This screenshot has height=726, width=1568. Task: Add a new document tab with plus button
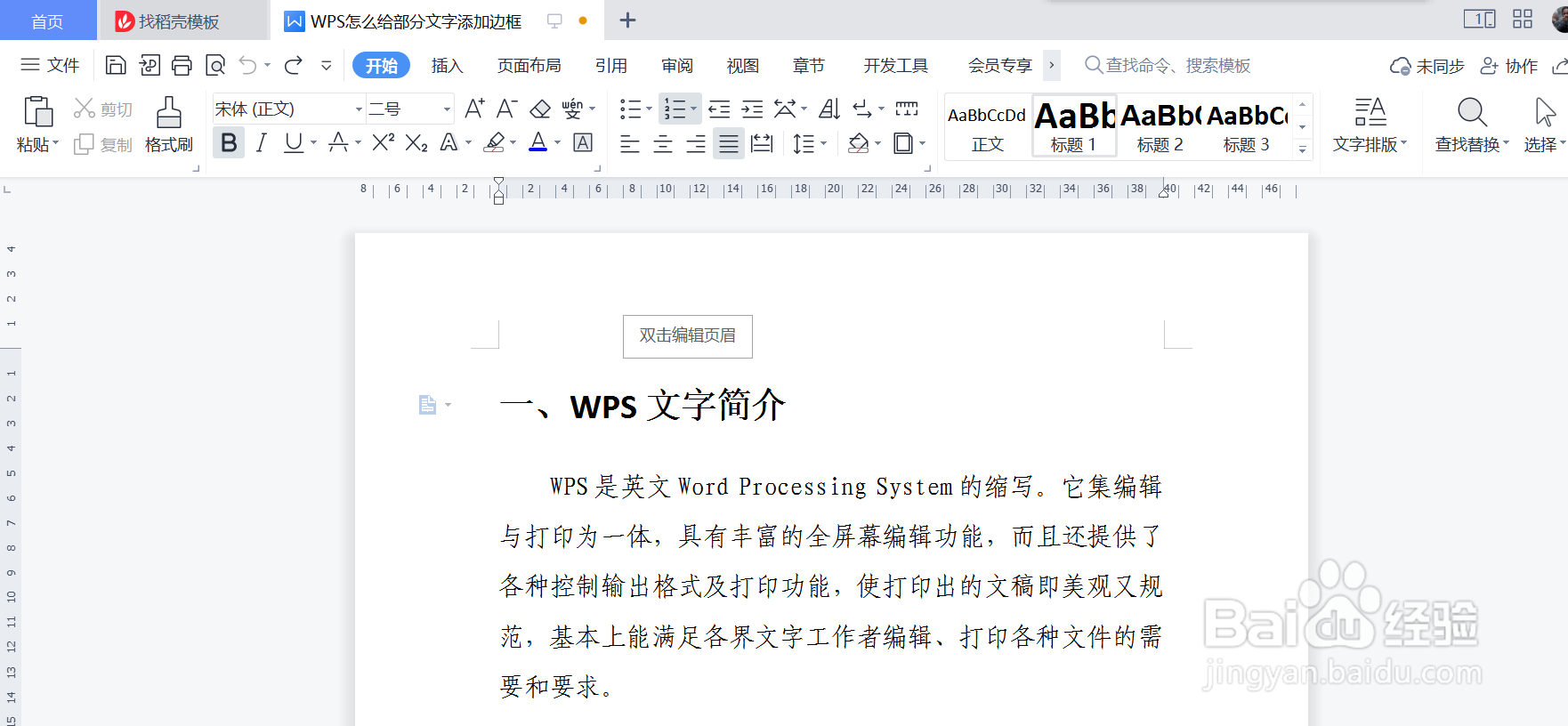[627, 20]
